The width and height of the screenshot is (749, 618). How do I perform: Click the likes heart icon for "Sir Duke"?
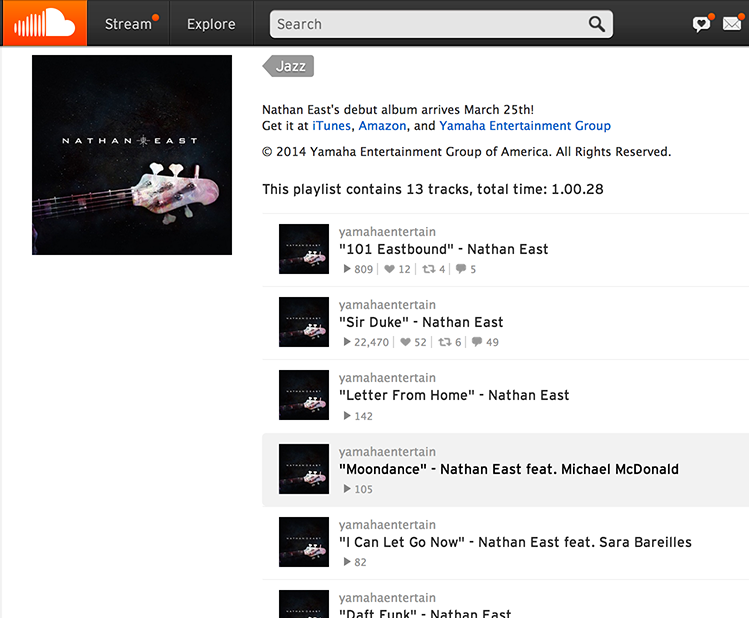click(406, 342)
